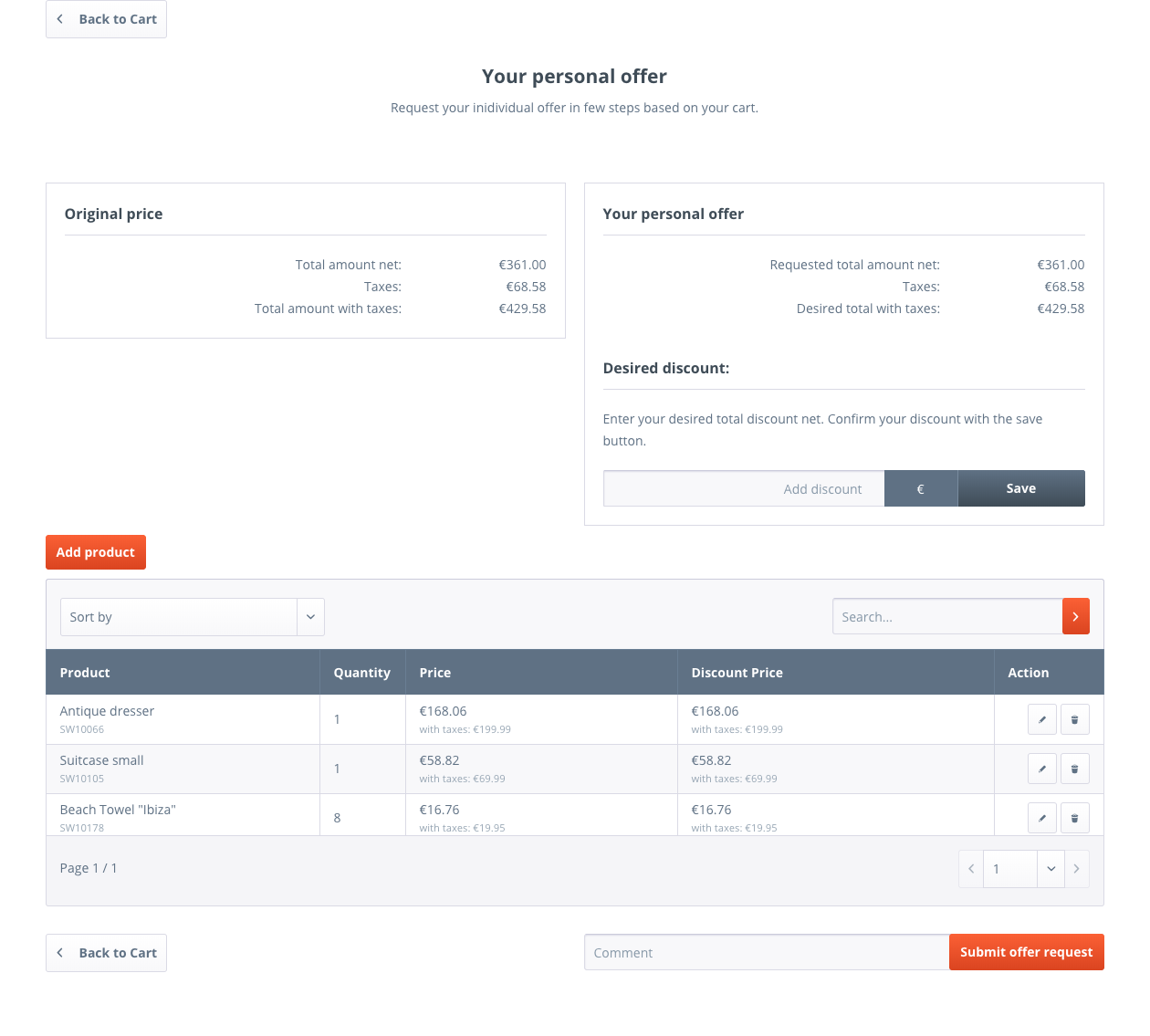The width and height of the screenshot is (1150, 1036).
Task: Edit the Beach Towel "Ibiza" row
Action: coord(1041,818)
